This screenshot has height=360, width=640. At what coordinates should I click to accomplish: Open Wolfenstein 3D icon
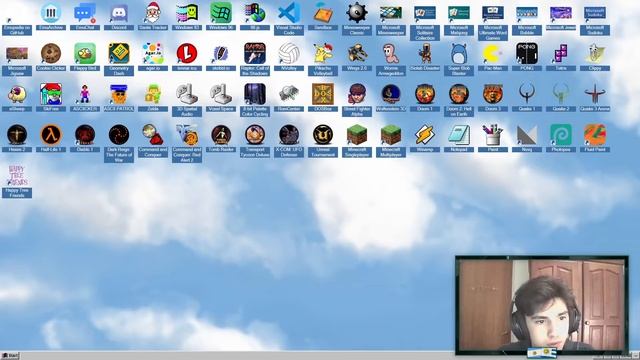click(391, 94)
